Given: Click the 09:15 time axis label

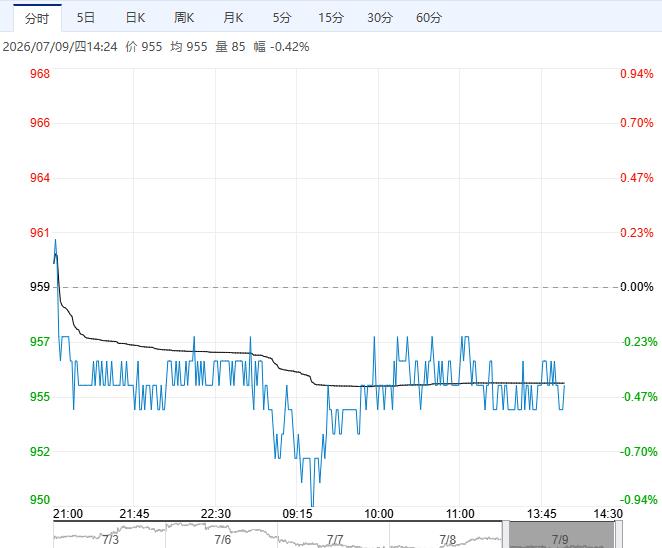Looking at the screenshot, I should (x=297, y=514).
